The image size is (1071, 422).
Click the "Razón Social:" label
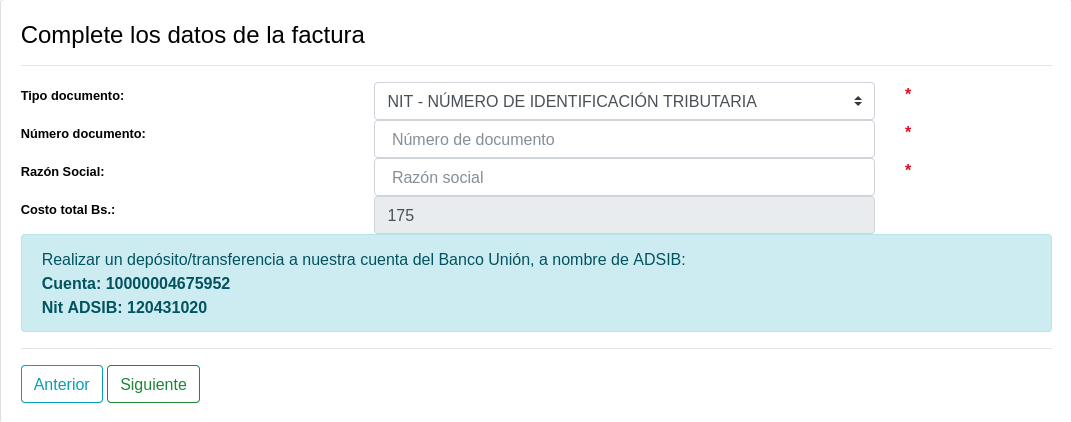click(63, 171)
